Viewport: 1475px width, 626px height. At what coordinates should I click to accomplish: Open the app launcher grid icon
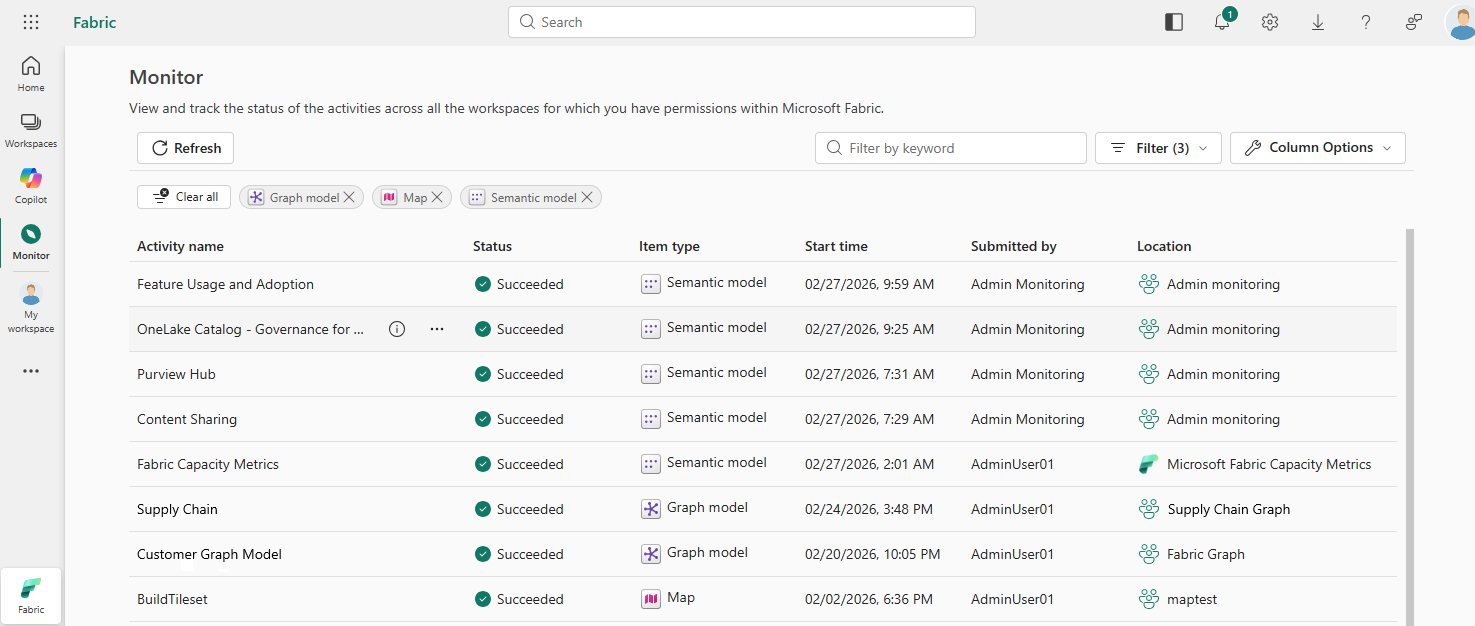31,22
